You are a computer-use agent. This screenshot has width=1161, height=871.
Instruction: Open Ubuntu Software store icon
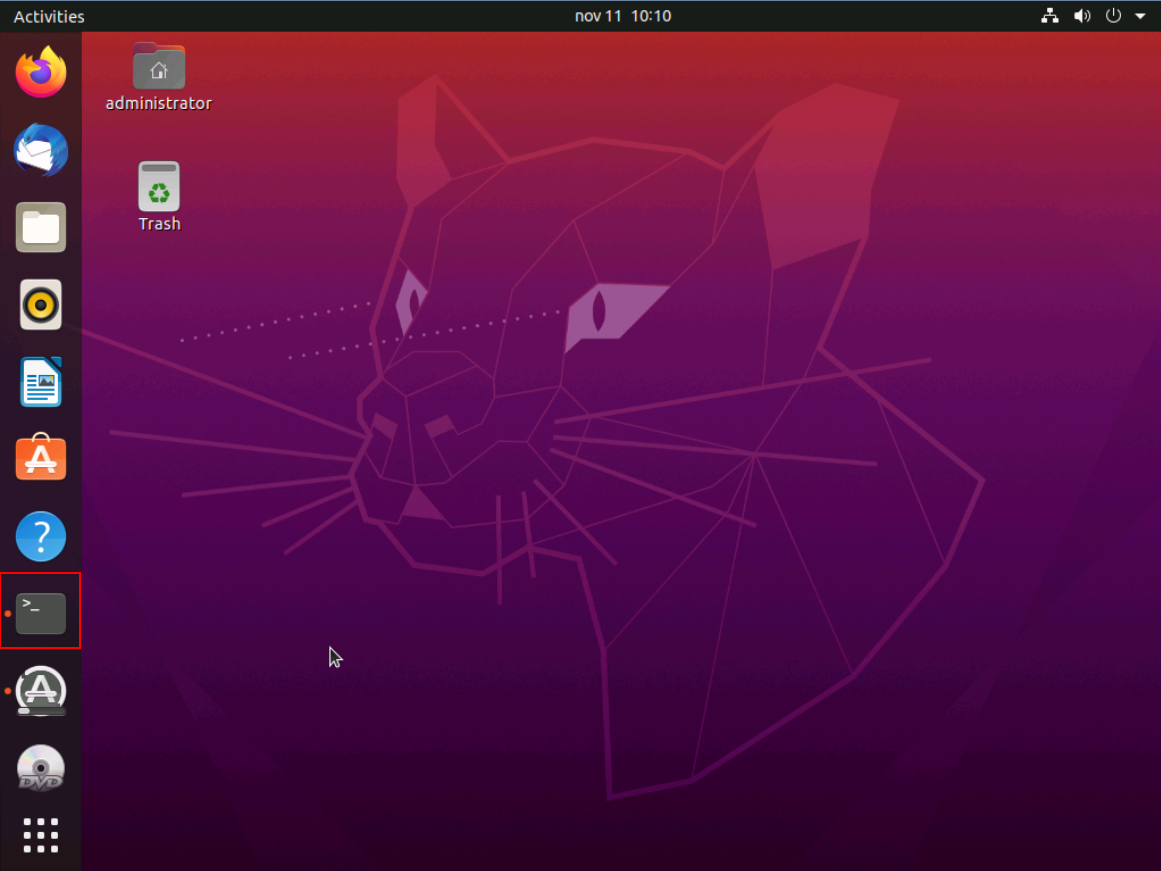41,458
